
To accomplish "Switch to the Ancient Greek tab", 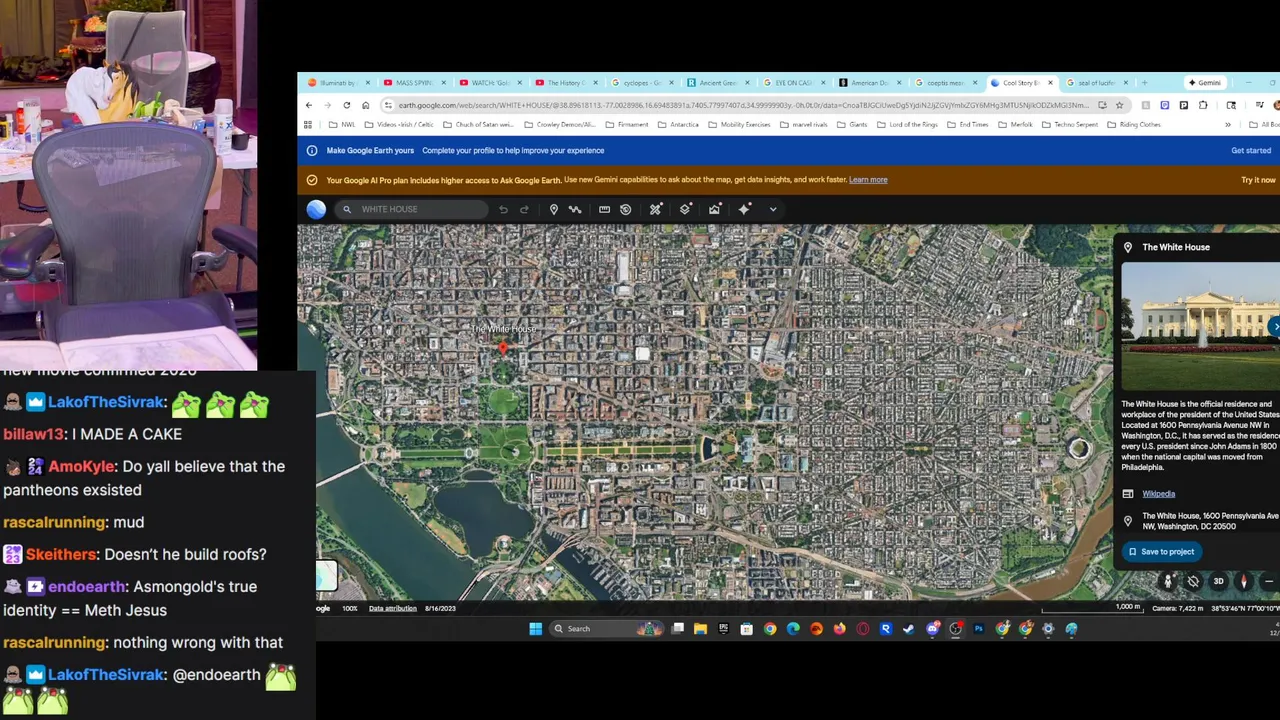I will pyautogui.click(x=718, y=83).
